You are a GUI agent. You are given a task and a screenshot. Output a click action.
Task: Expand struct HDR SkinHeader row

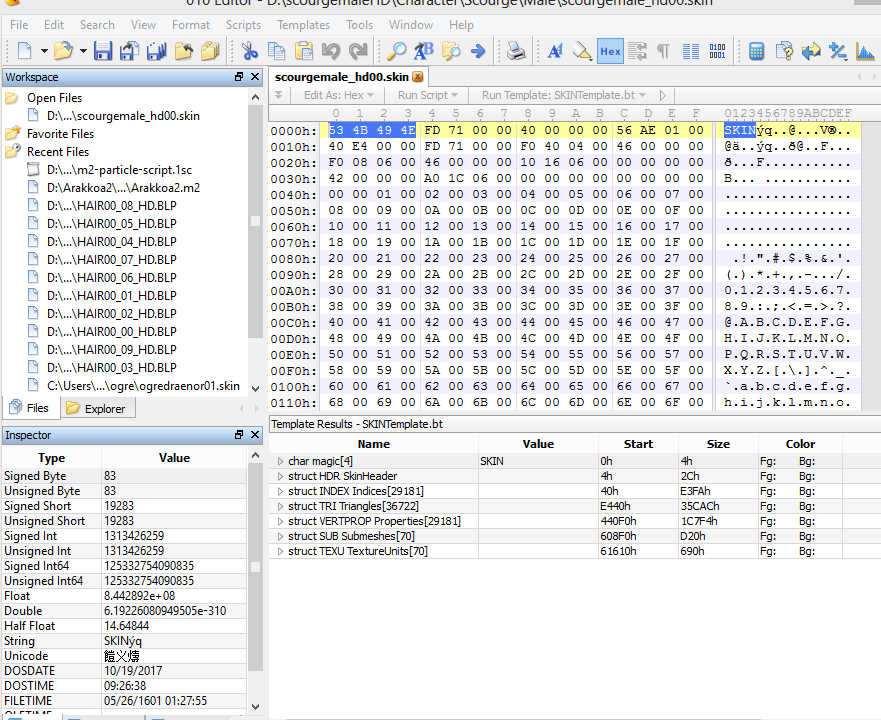pos(281,477)
